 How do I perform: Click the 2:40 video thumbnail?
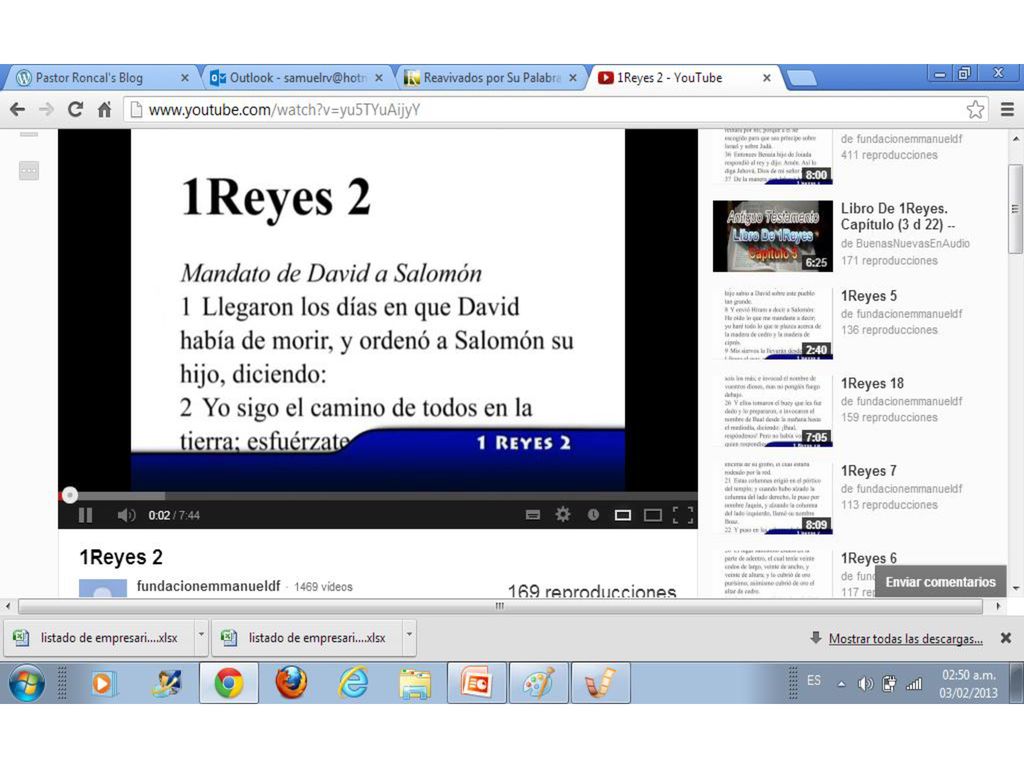coord(773,324)
